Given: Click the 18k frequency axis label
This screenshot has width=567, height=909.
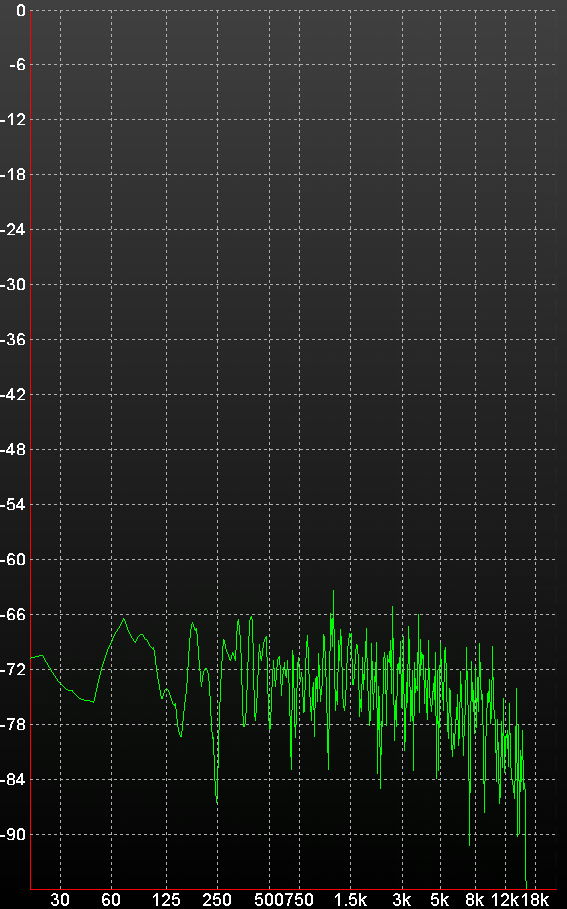Looking at the screenshot, I should [x=535, y=899].
